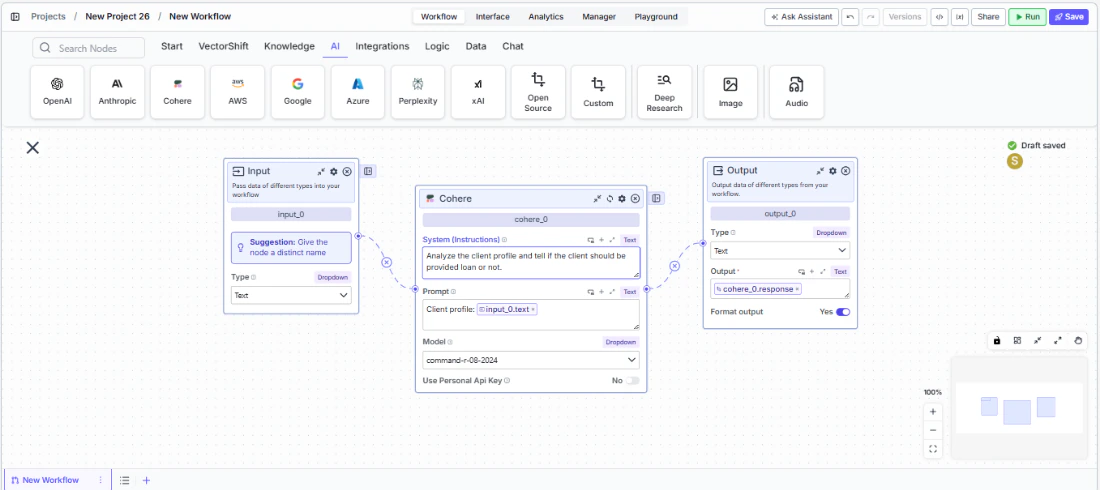Zoom out of the canvas
Viewport: 1100px width, 490px height.
click(x=933, y=430)
